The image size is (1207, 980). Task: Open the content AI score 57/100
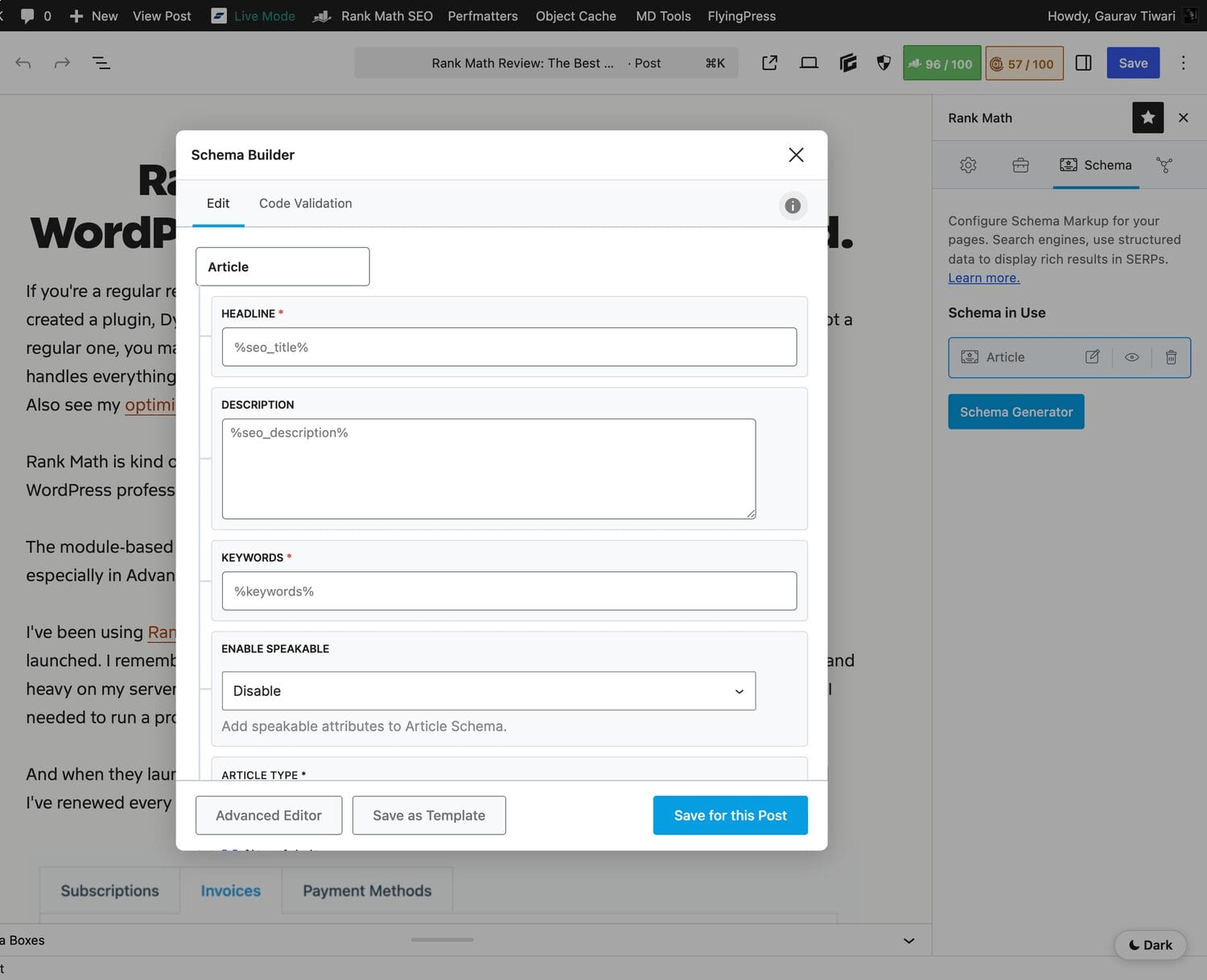(1024, 64)
